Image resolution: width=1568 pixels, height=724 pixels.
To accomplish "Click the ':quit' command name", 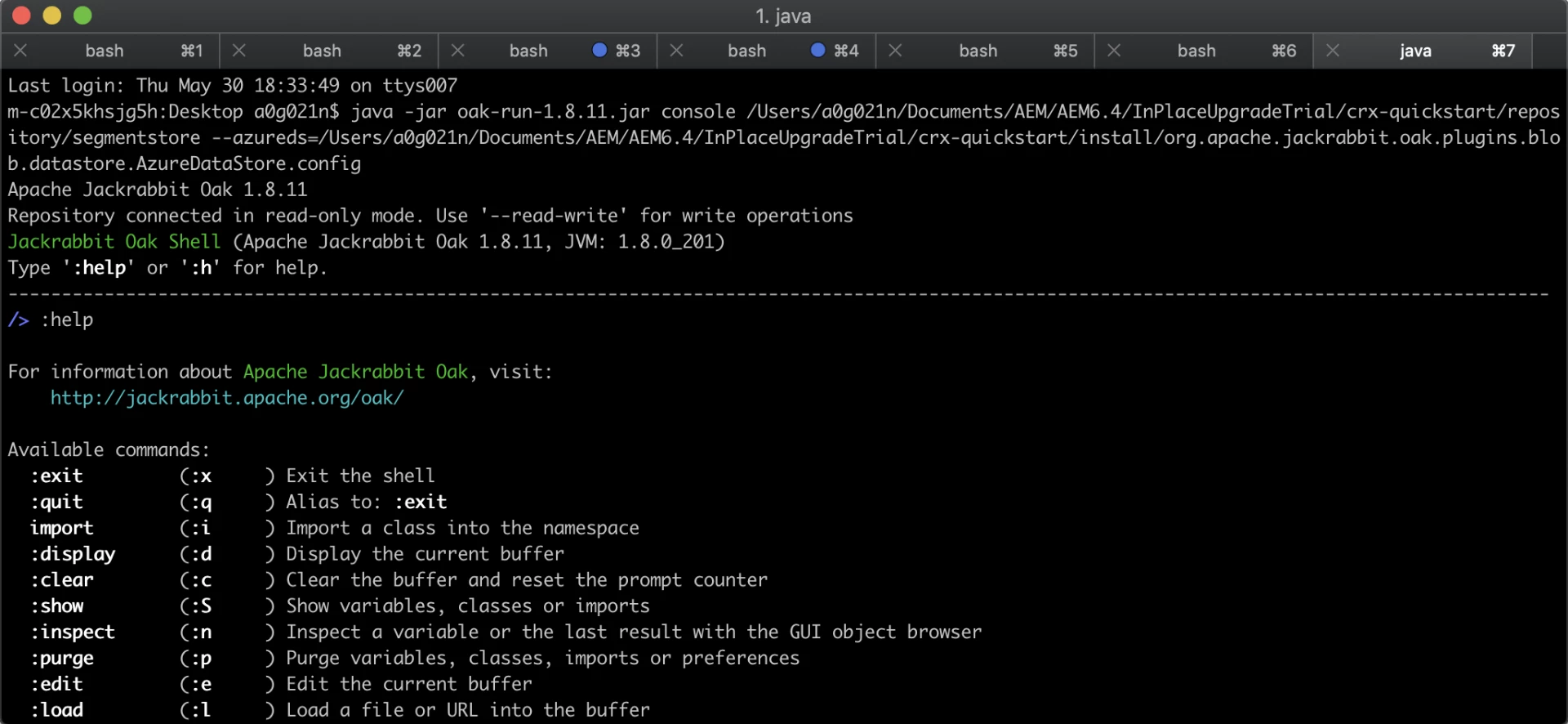I will 56,503.
